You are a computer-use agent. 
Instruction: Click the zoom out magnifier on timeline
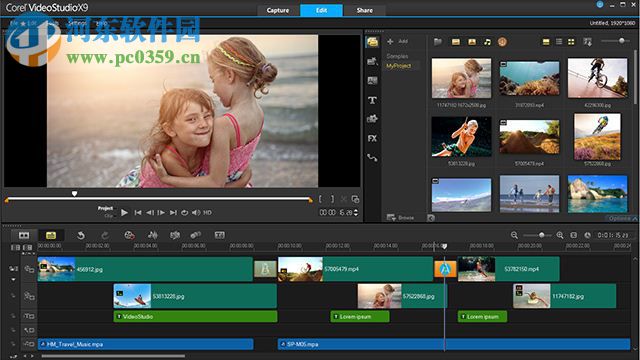[x=514, y=235]
